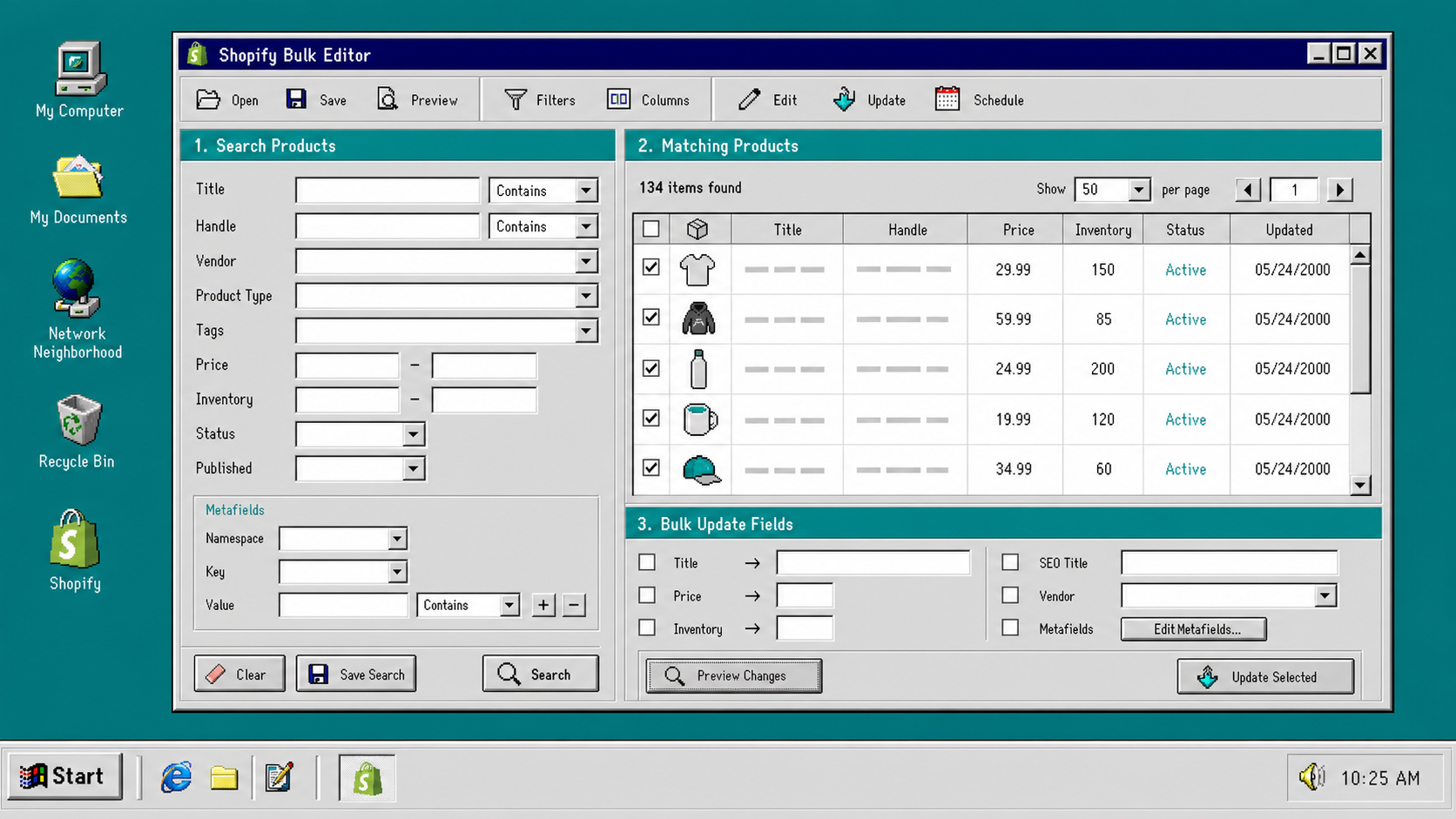Viewport: 1456px width, 819px height.
Task: Open the Filters funnel tool
Action: coord(540,100)
